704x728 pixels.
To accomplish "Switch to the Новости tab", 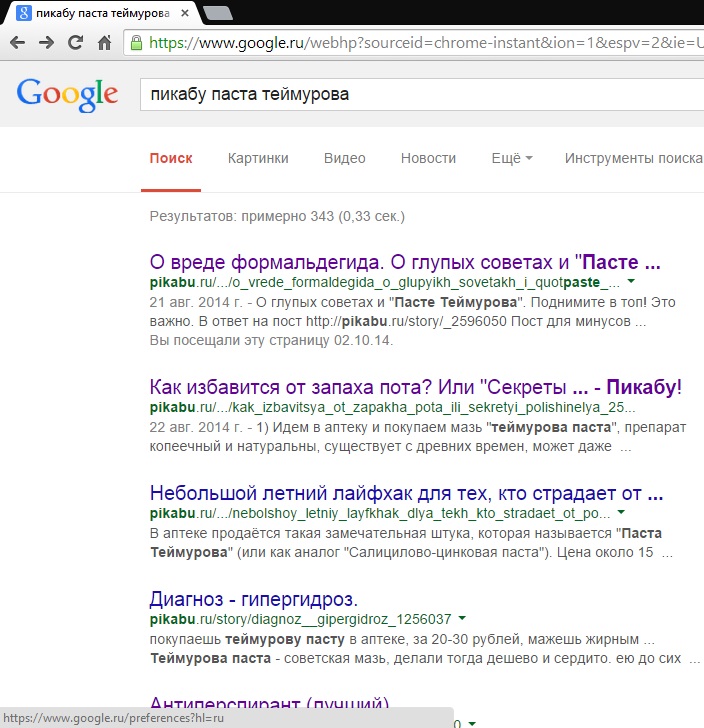I will coord(428,158).
